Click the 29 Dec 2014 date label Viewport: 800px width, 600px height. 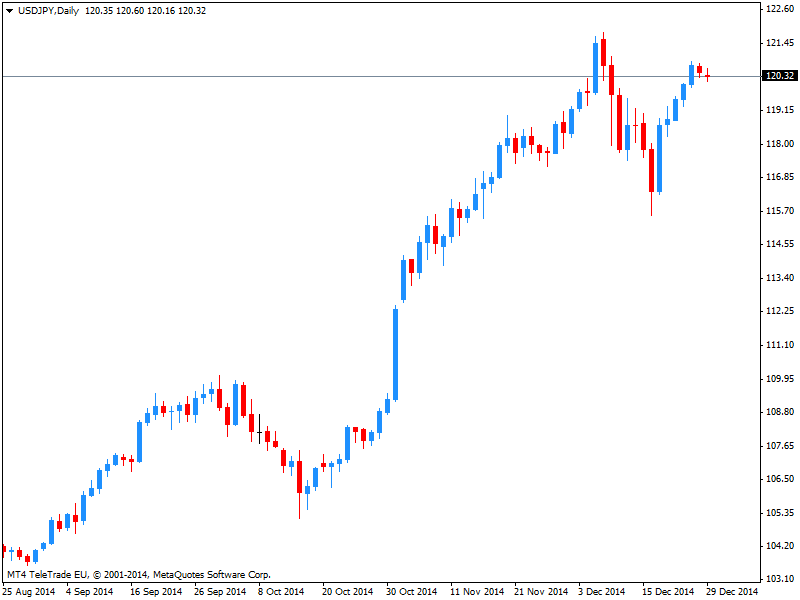coord(733,592)
